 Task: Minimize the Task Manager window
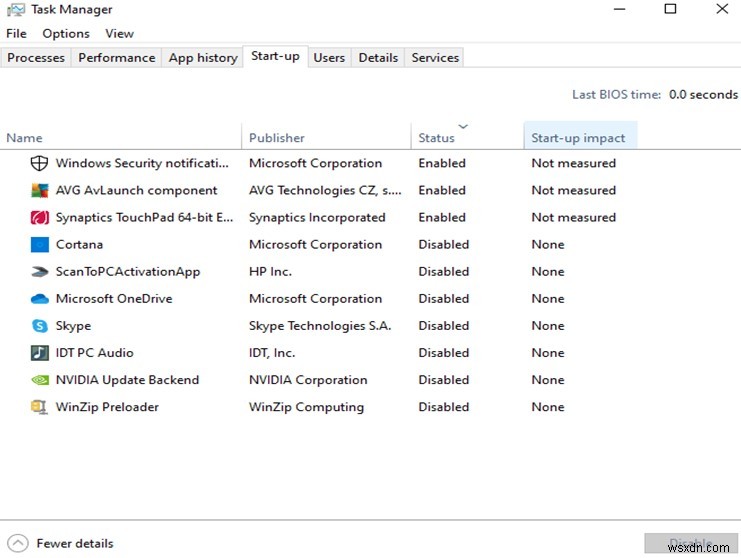619,9
